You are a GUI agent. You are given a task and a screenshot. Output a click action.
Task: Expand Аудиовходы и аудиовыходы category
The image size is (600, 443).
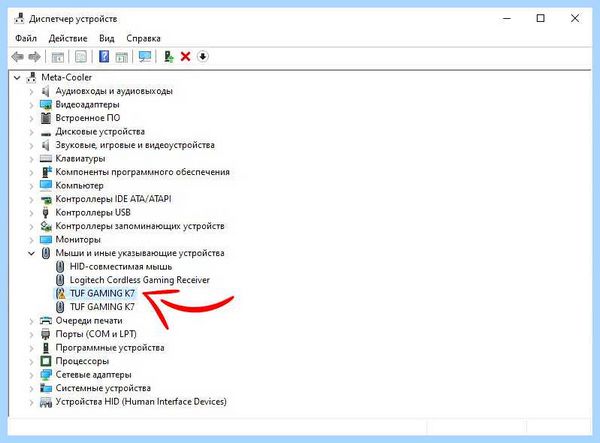(x=31, y=91)
